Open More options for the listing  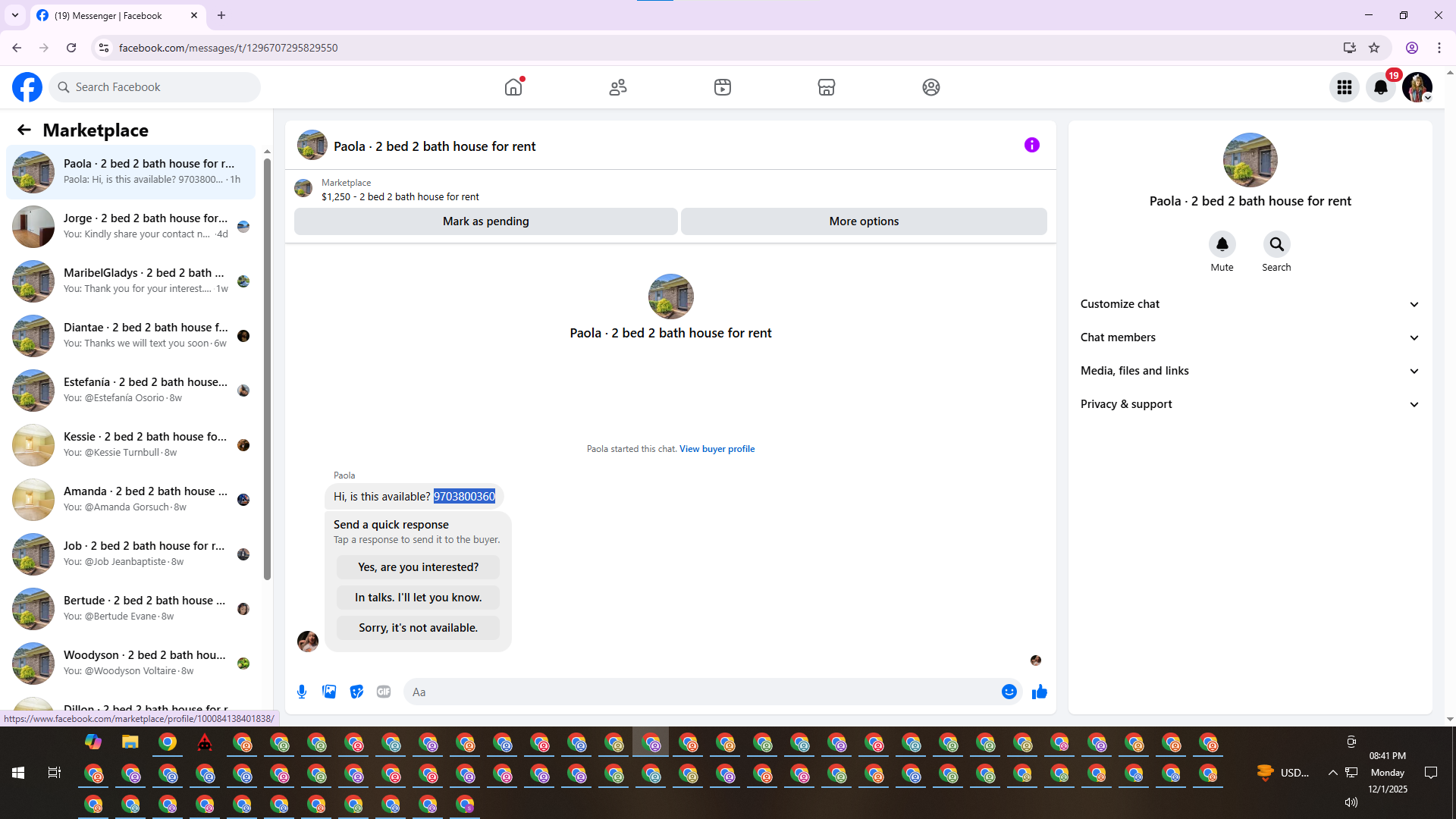864,221
